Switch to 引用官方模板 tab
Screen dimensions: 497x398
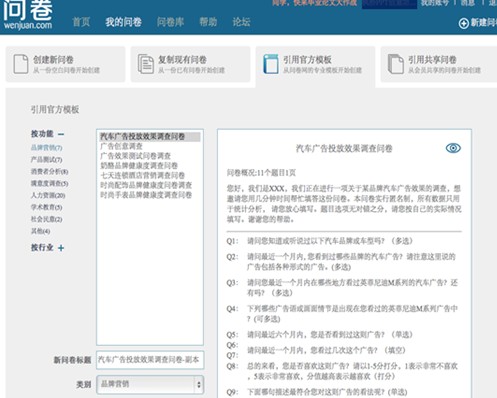coord(315,66)
